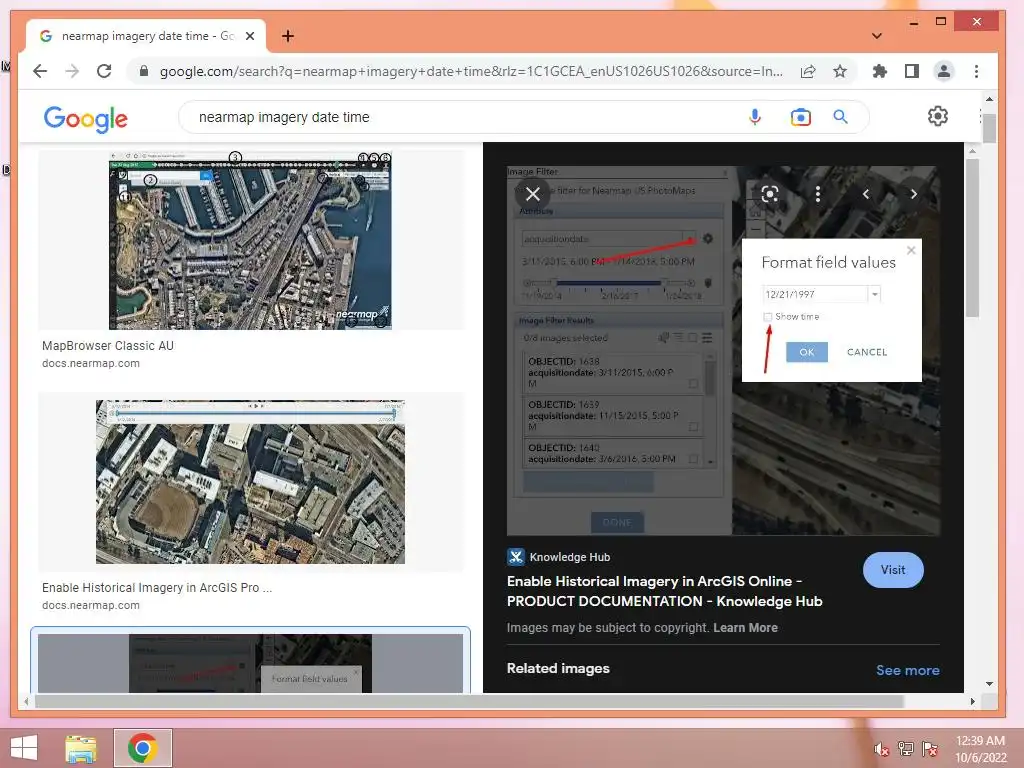Open the Extensions puzzle icon
1024x768 pixels.
[880, 71]
